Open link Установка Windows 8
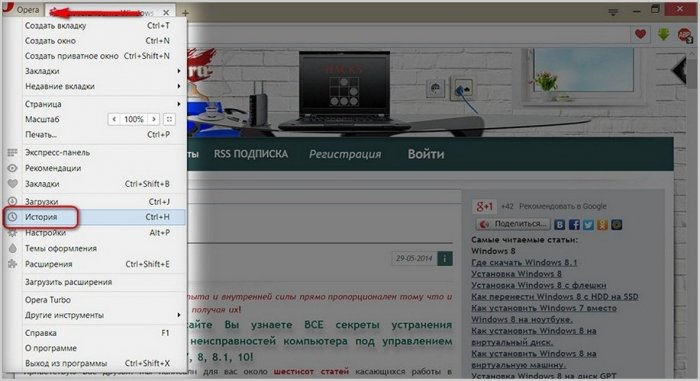The width and height of the screenshot is (700, 381). 517,274
